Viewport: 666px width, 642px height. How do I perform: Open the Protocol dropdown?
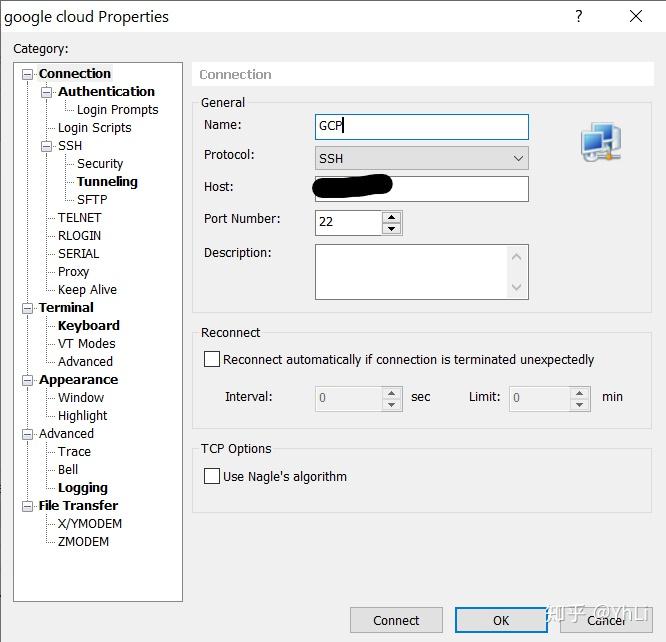point(421,158)
